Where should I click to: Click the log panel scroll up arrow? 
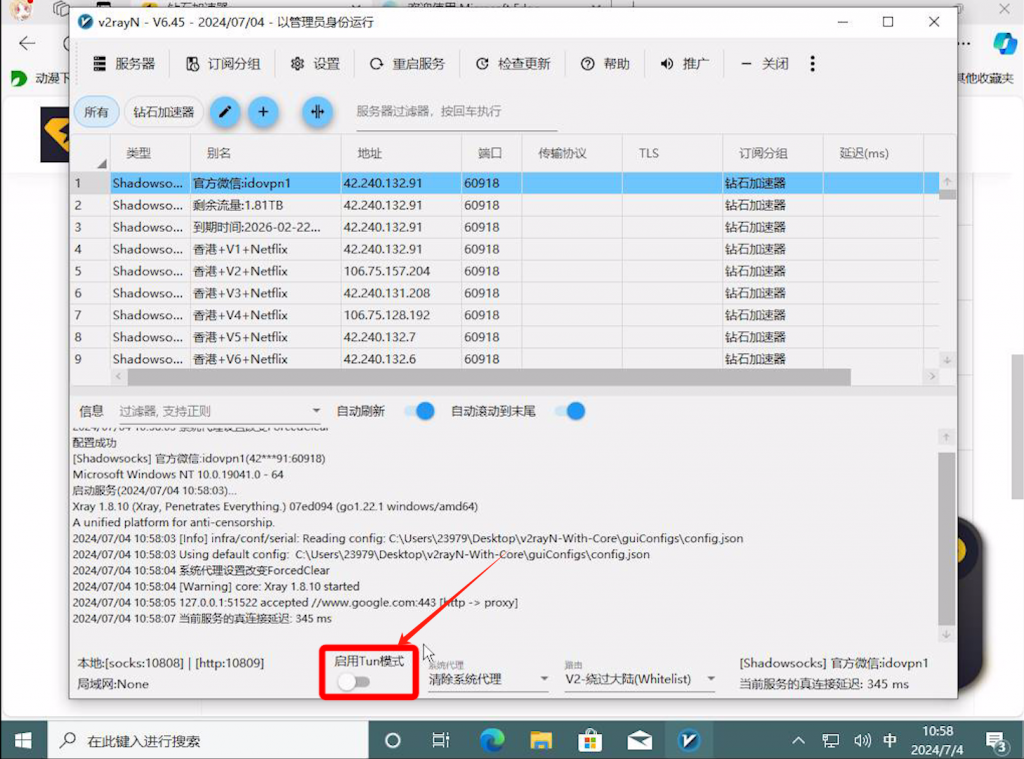(946, 437)
